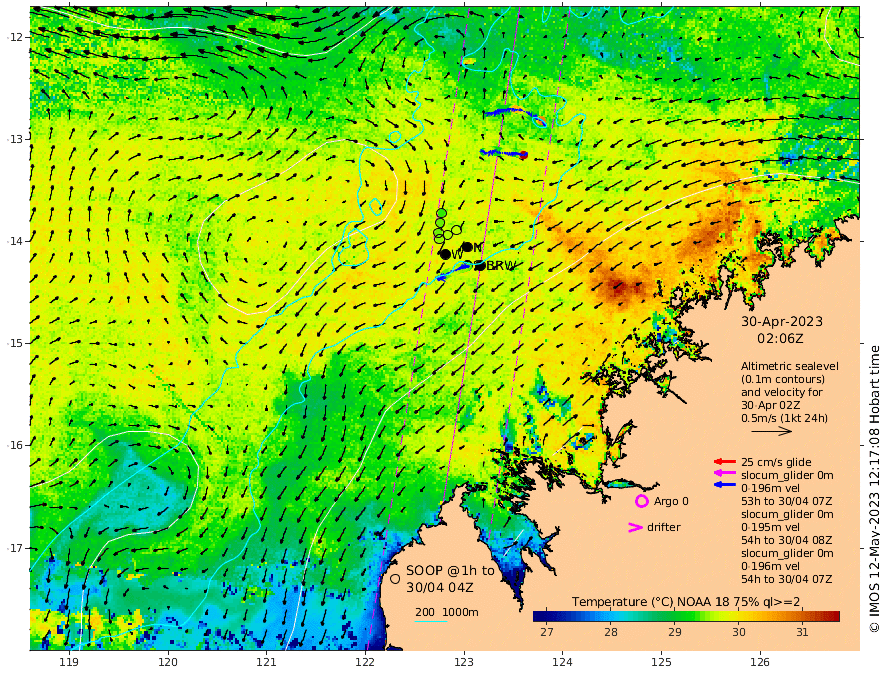Click the magenta Argo 0 circle symbol
This screenshot has height=680, width=880.
pyautogui.click(x=641, y=501)
